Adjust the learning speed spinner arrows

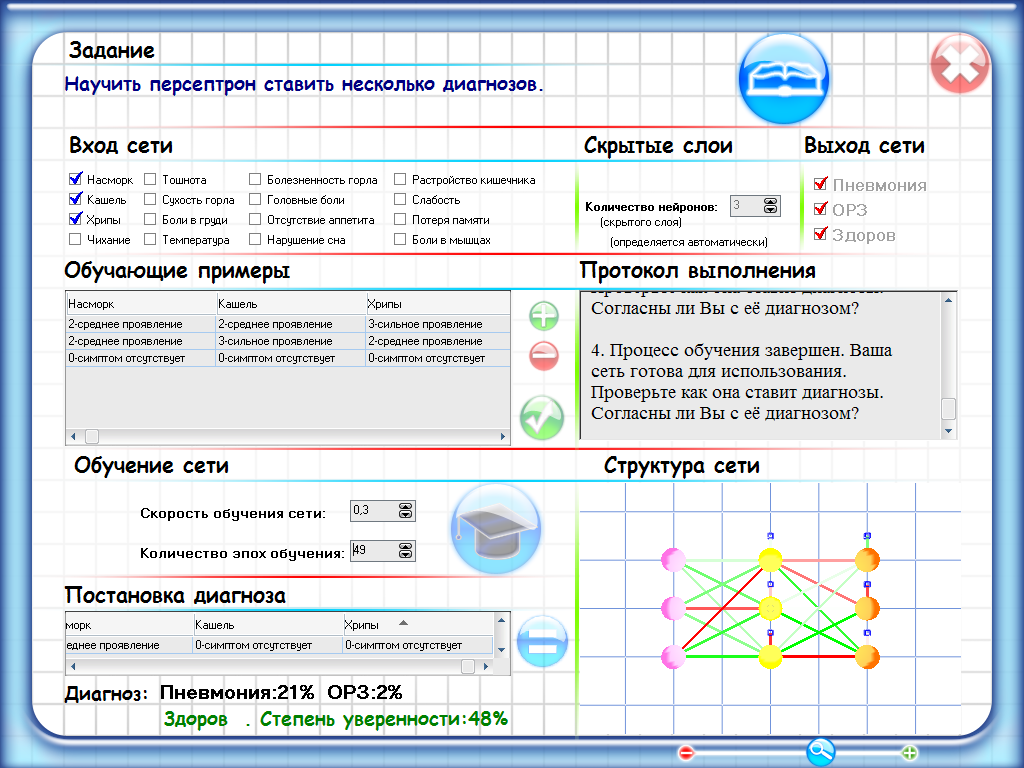[405, 511]
